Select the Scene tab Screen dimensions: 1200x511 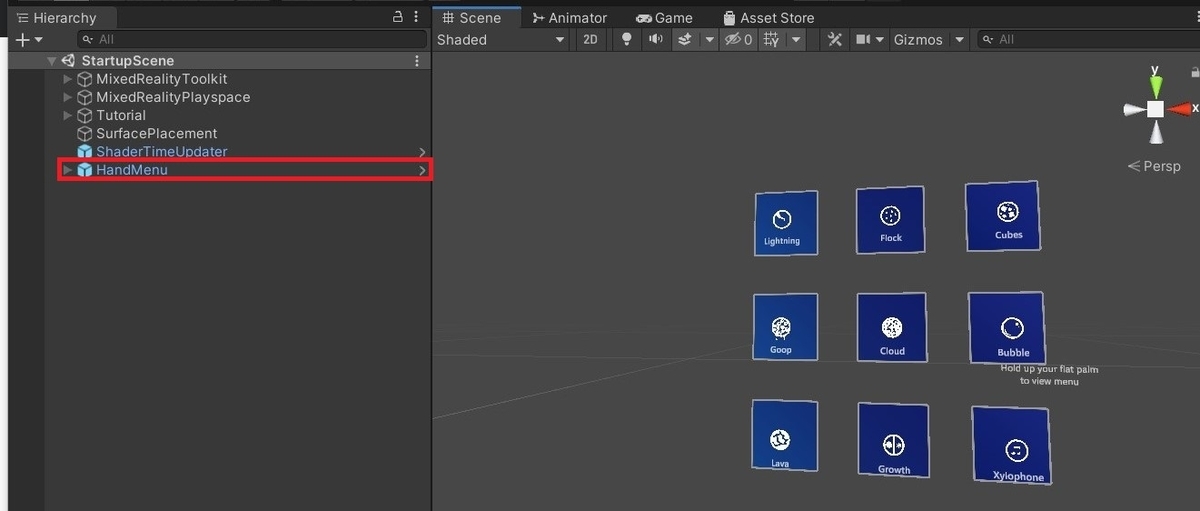(x=477, y=18)
